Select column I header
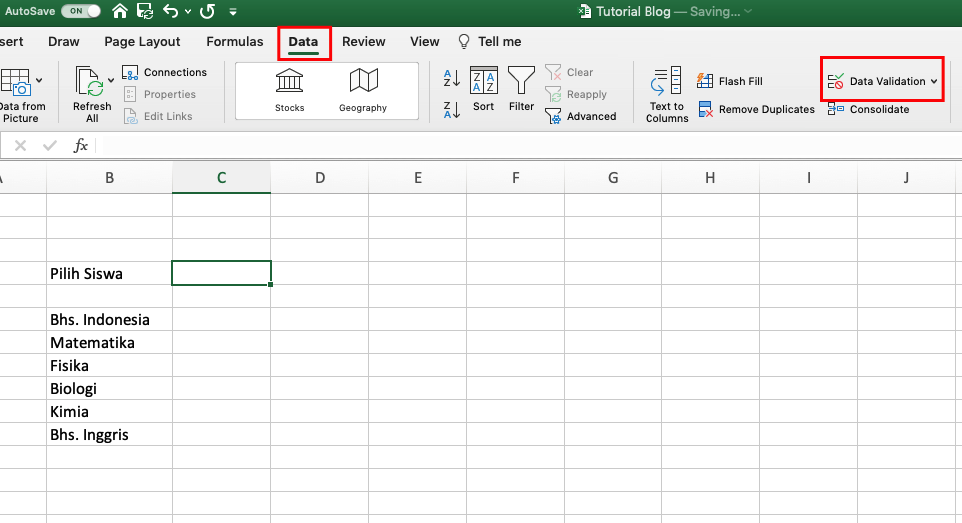 click(809, 178)
